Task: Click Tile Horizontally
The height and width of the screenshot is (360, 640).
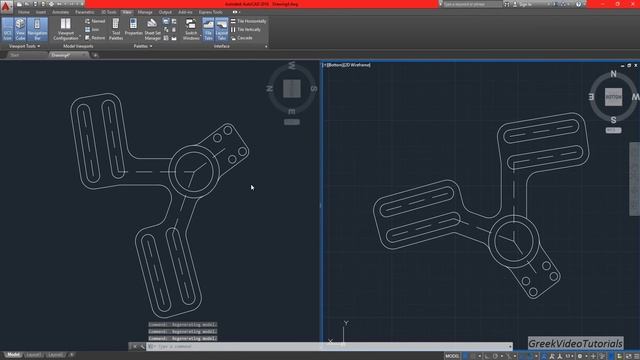Action: [x=249, y=21]
